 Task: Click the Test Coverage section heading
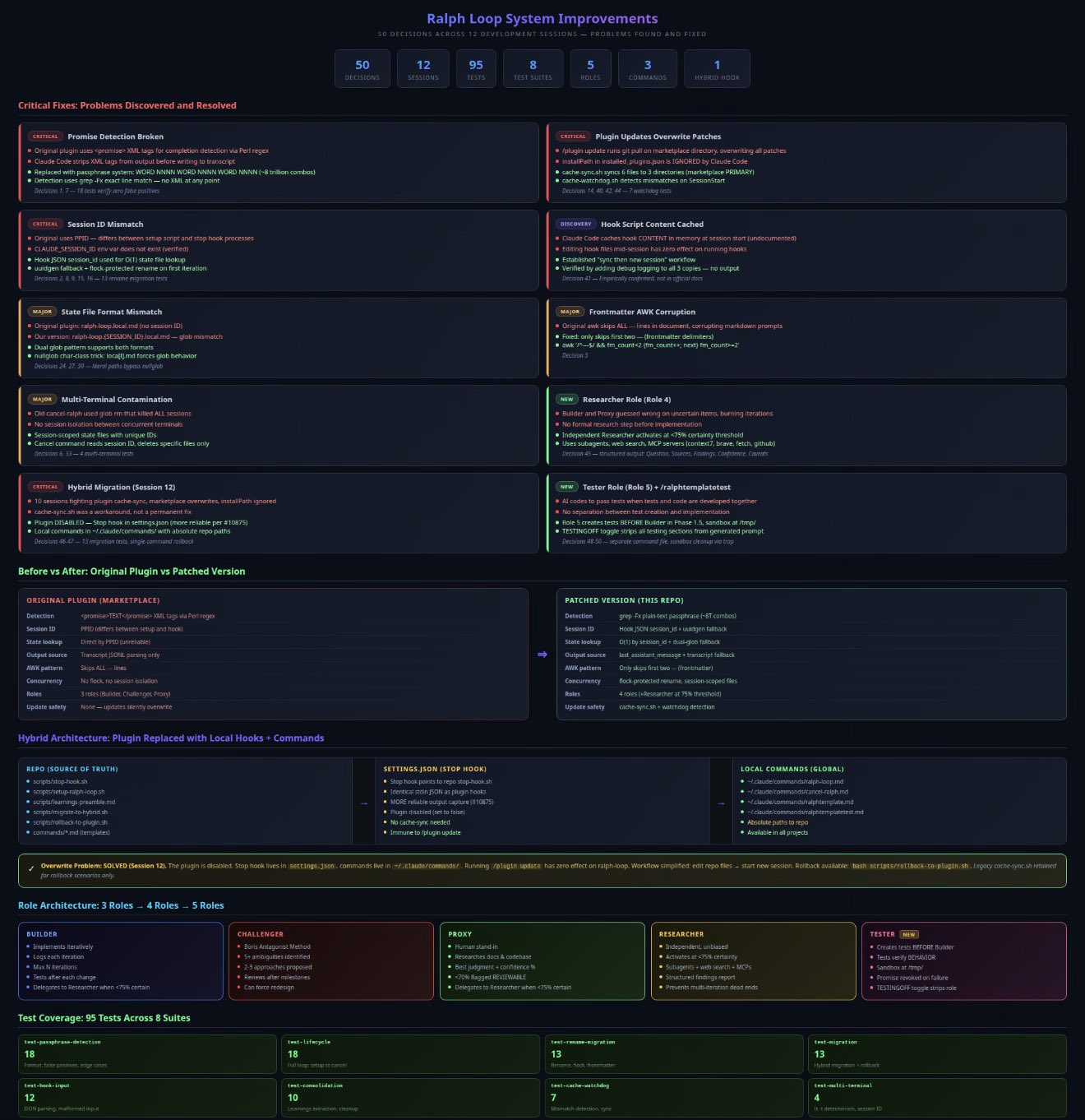click(x=104, y=1018)
